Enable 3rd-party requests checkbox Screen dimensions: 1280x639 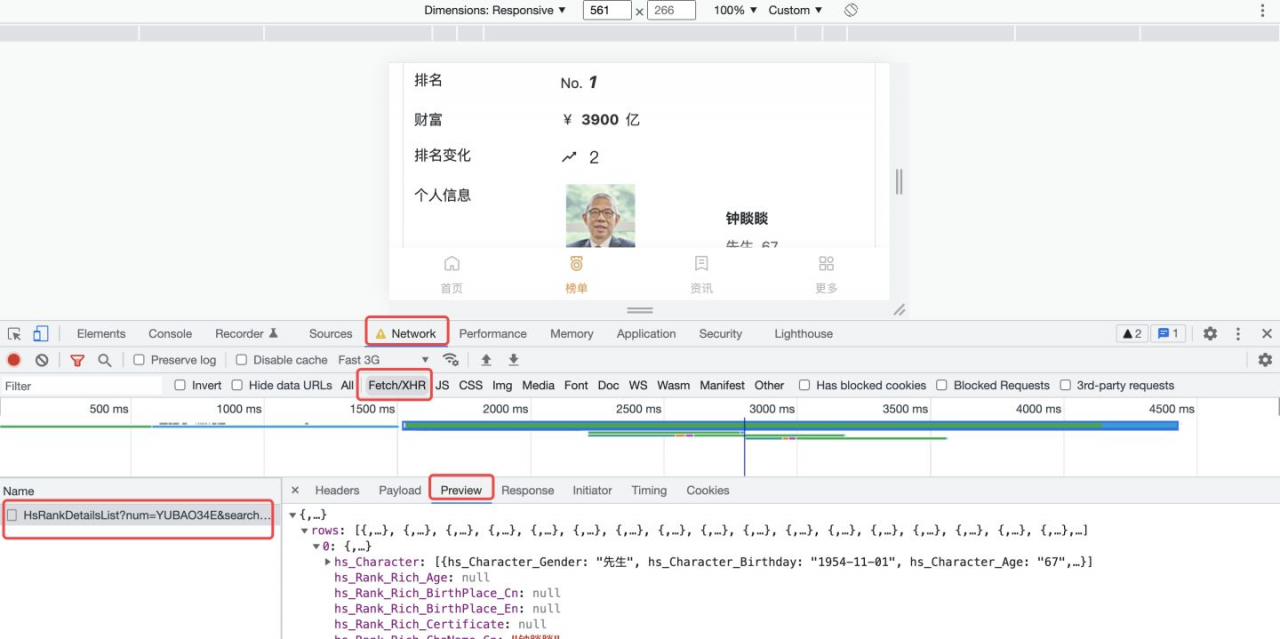click(1065, 385)
